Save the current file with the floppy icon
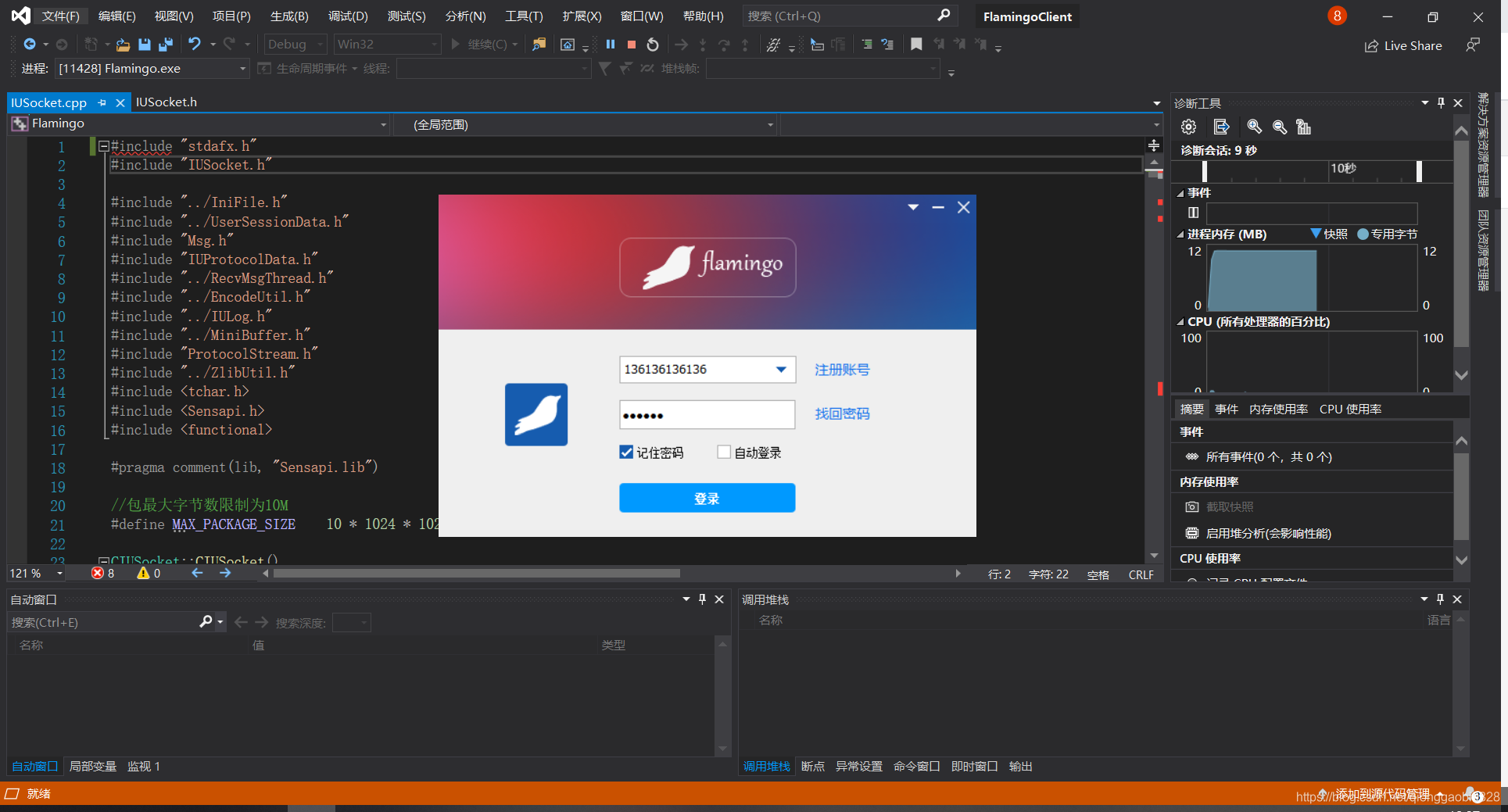 (144, 45)
